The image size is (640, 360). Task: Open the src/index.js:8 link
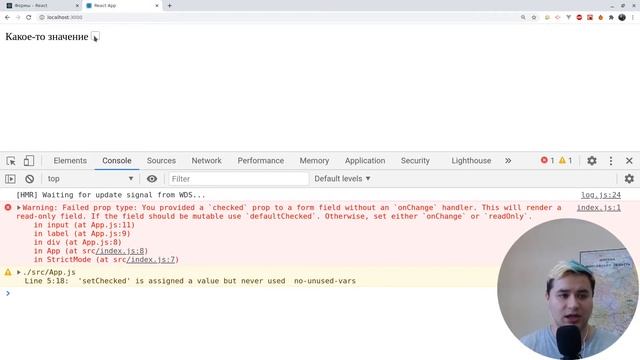pos(120,251)
